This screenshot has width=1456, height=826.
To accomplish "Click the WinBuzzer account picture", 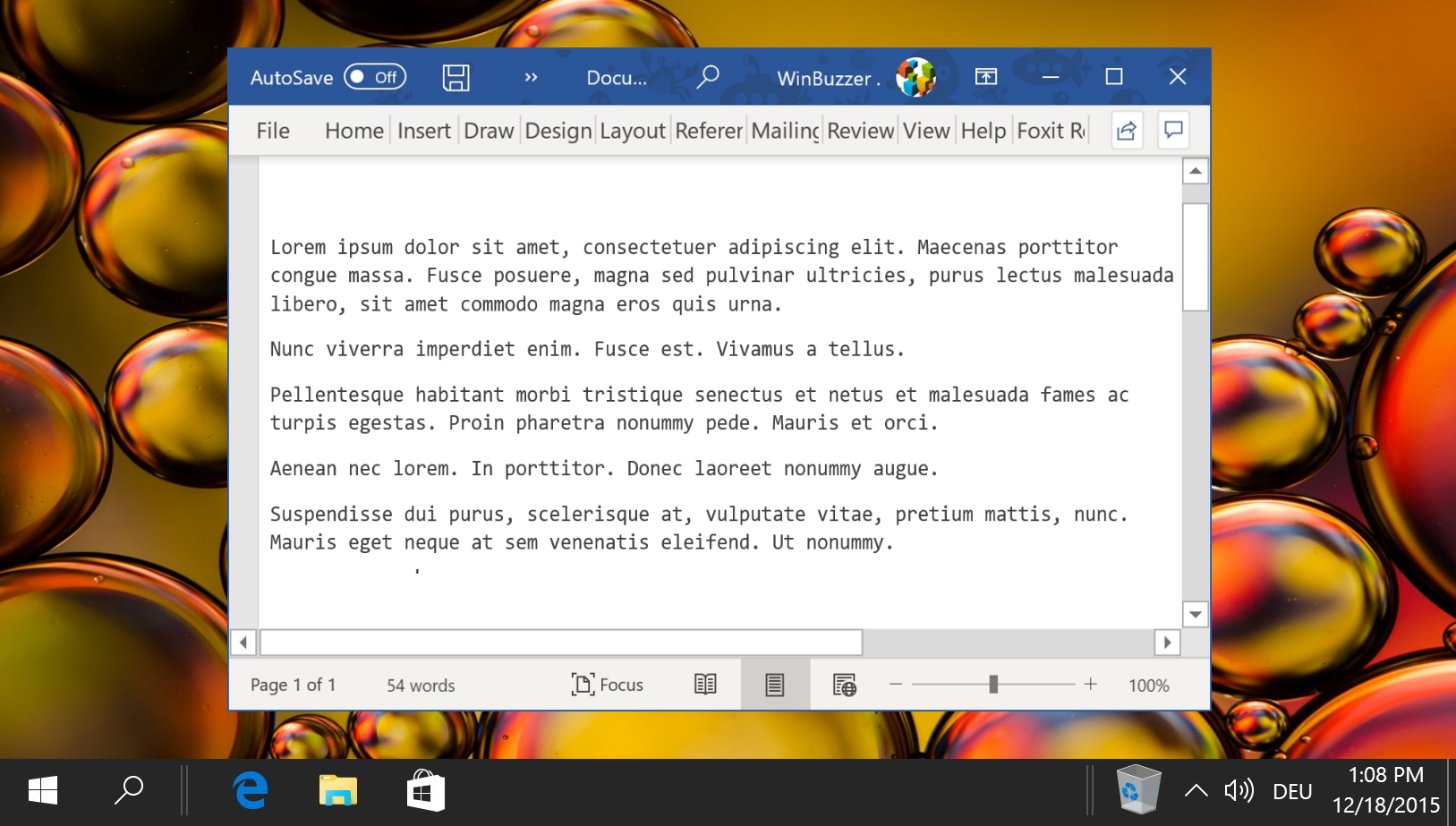I will click(x=917, y=78).
